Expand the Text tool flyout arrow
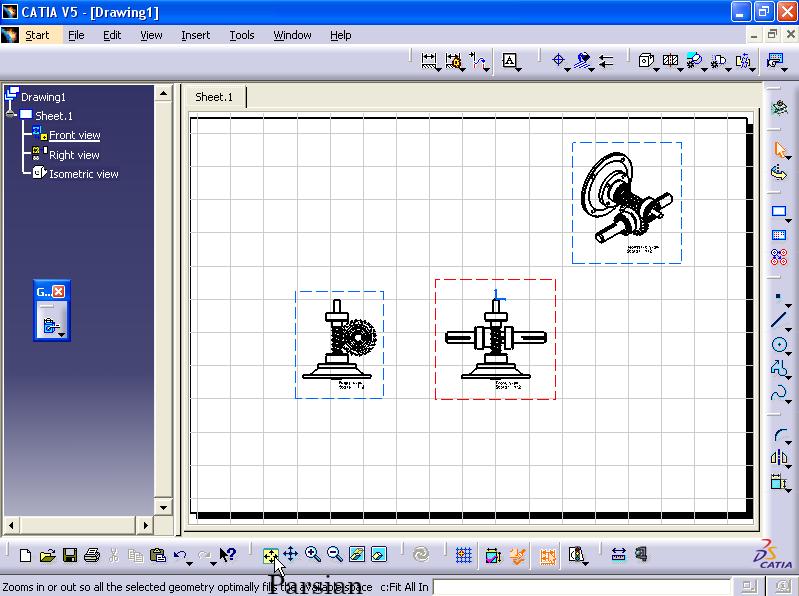The height and width of the screenshot is (596, 799). pos(518,68)
